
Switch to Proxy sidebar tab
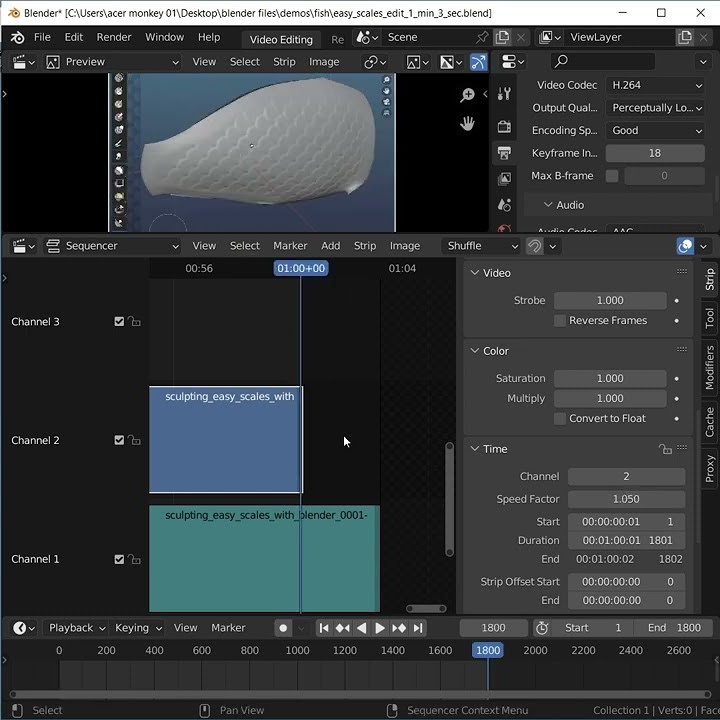click(710, 469)
